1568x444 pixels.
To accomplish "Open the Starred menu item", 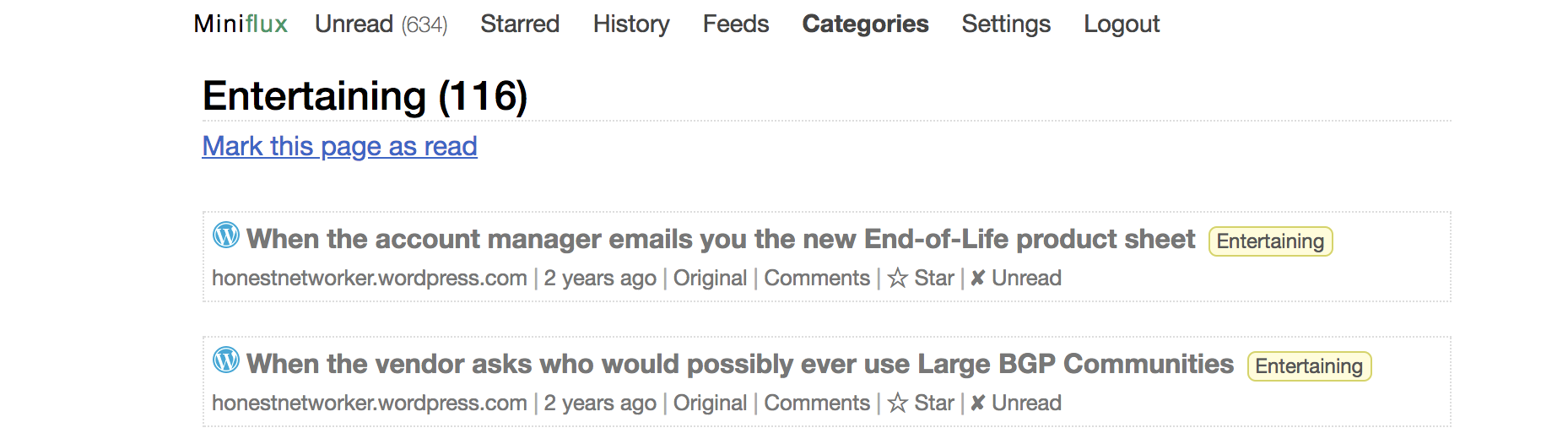I will [x=520, y=24].
